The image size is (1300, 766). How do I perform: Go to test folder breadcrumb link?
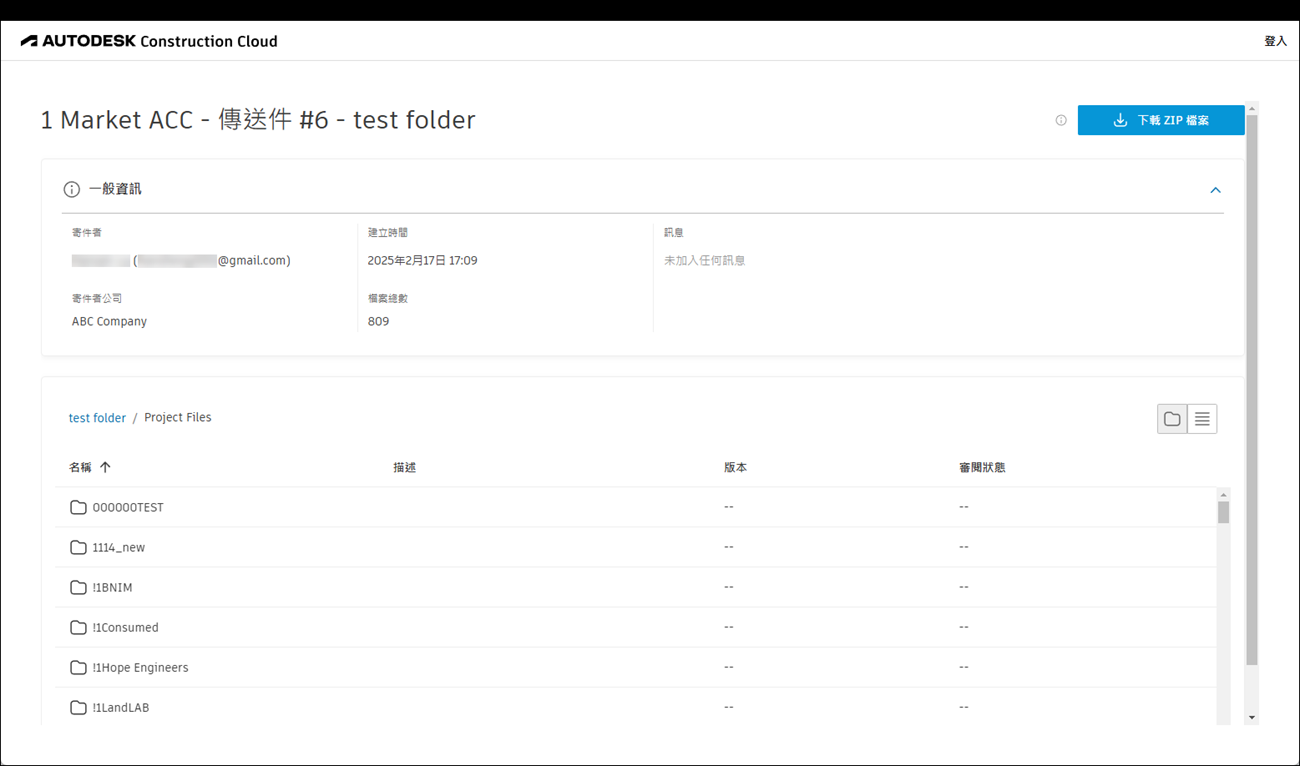pos(97,418)
